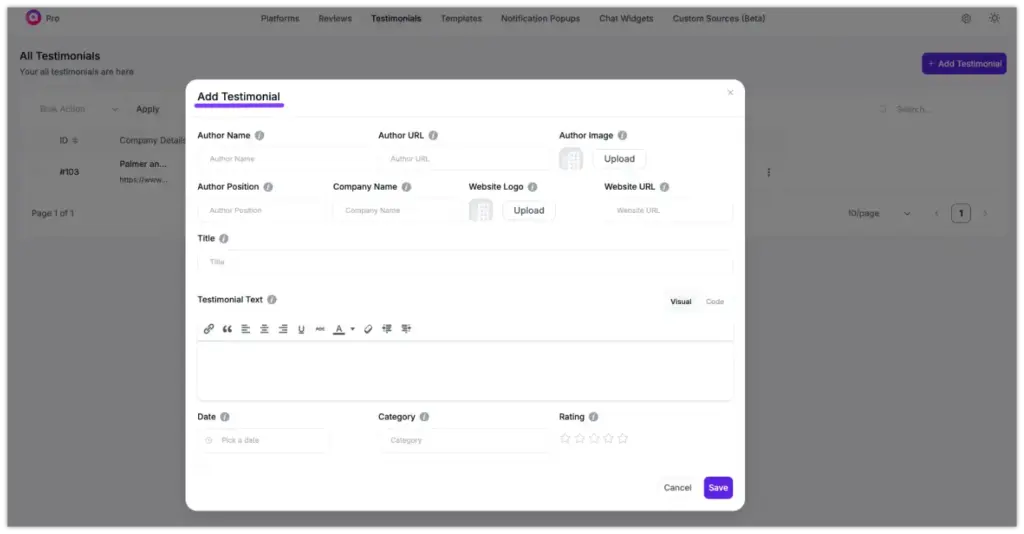The image size is (1024, 534).
Task: Align testimonial text left
Action: point(246,329)
